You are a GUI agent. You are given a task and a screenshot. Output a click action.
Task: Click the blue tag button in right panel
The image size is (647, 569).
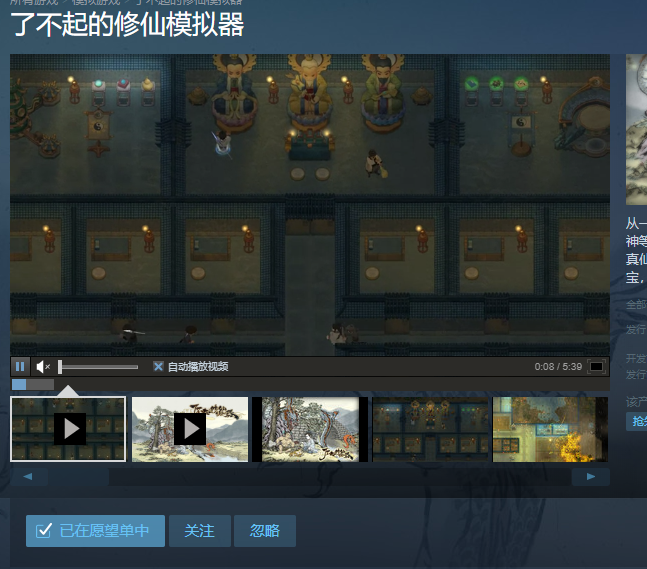click(636, 421)
